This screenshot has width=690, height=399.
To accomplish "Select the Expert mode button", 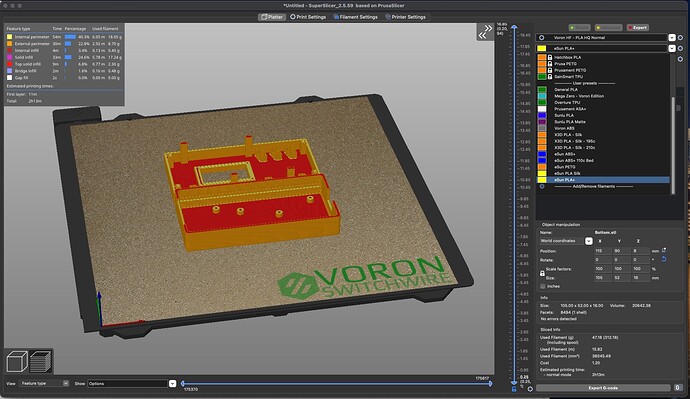I will [x=637, y=28].
